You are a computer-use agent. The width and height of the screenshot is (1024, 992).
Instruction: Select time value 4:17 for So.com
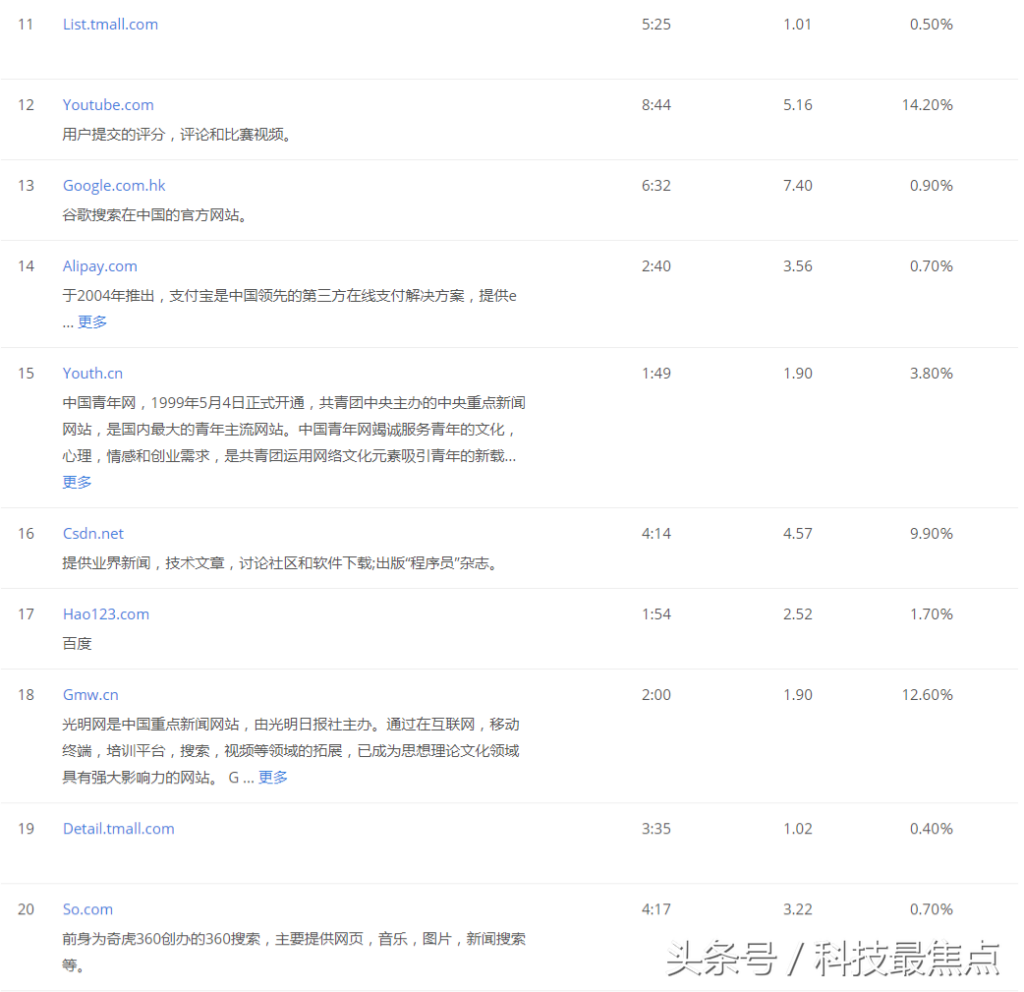point(656,909)
